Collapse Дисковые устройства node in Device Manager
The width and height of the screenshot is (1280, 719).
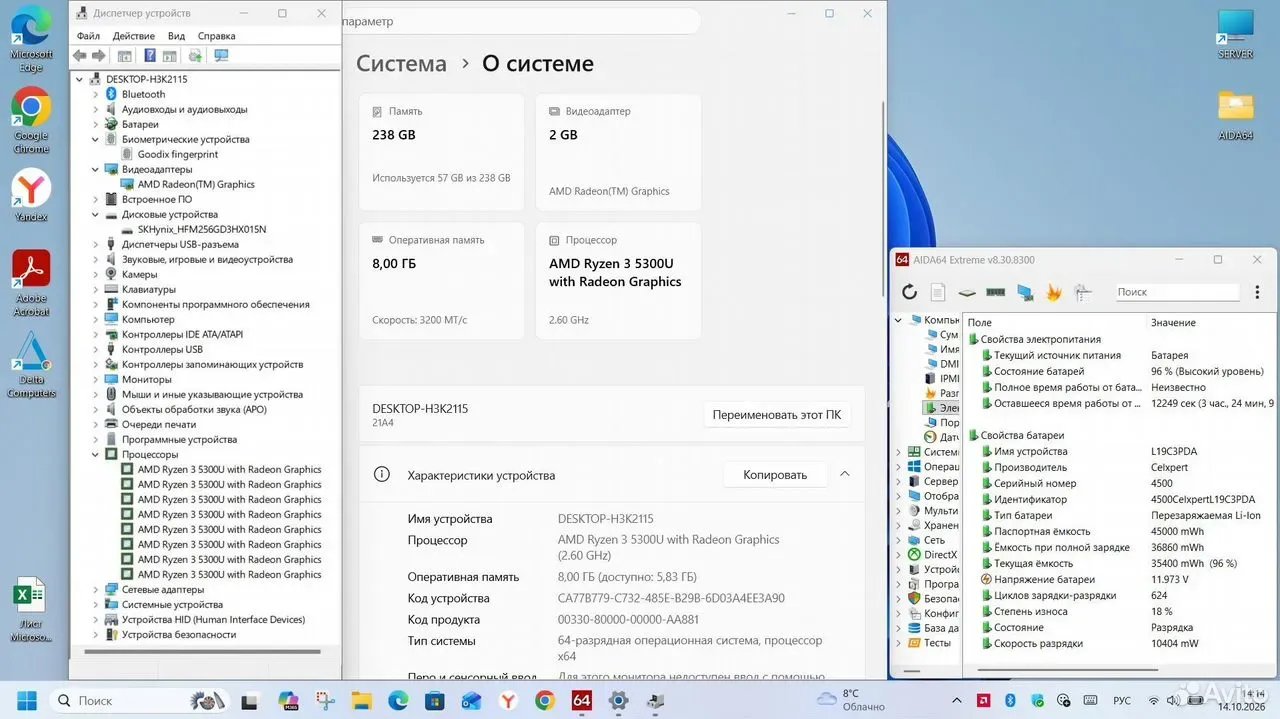tap(96, 214)
